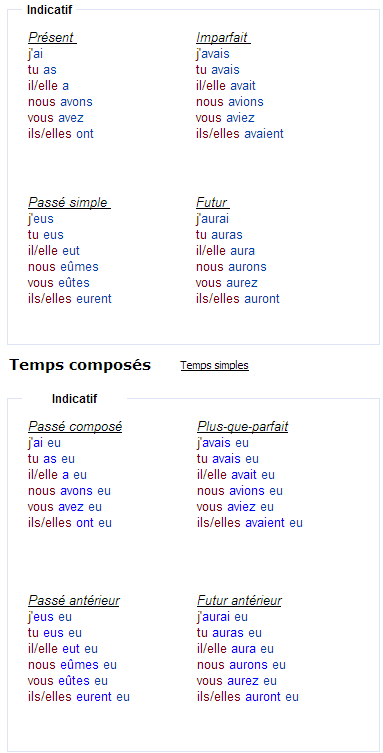Open the Plus-que-parfait heading
The width and height of the screenshot is (383, 753).
click(x=242, y=426)
